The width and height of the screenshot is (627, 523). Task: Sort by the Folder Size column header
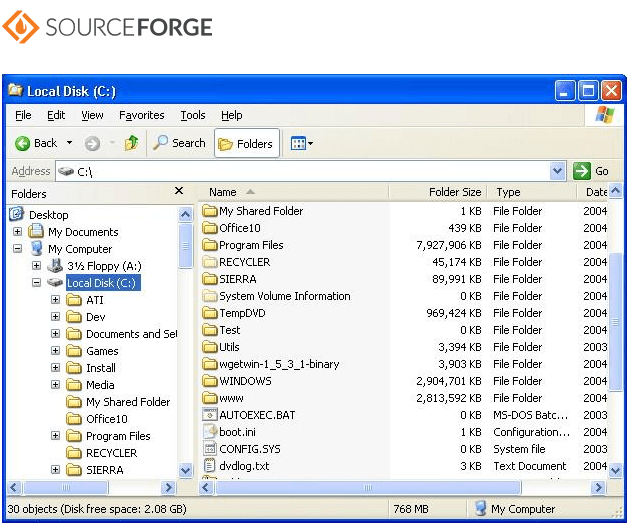coord(437,192)
